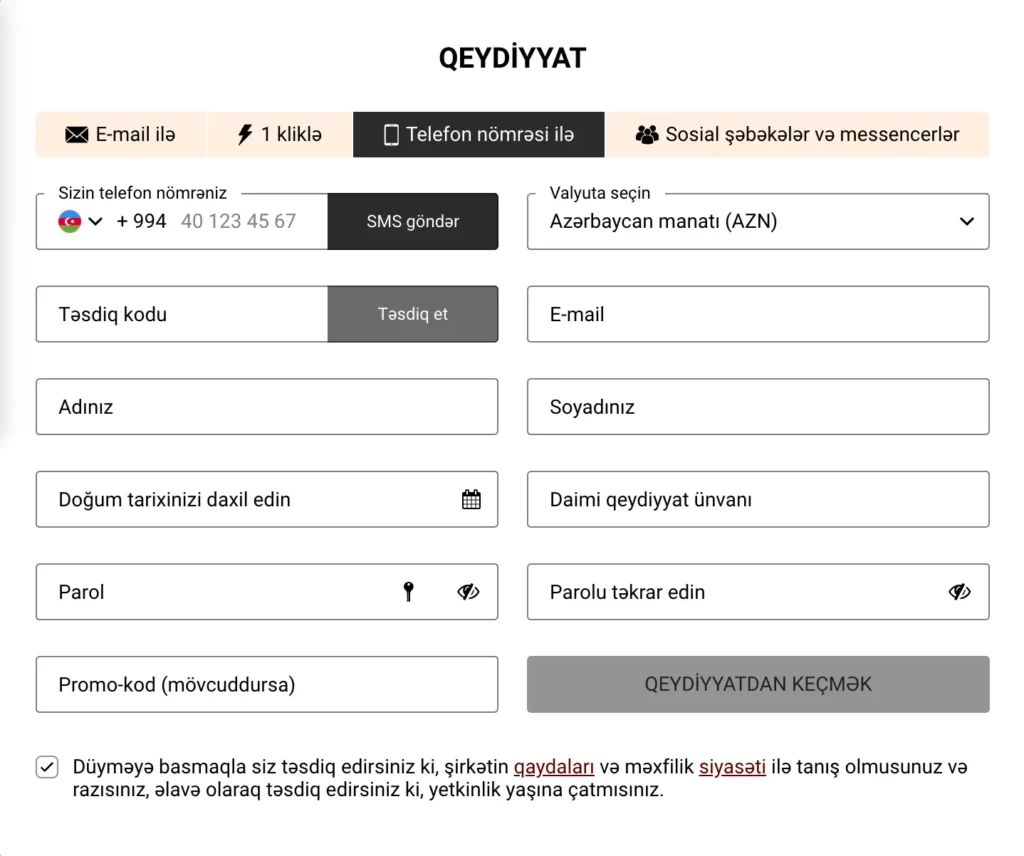Viewport: 1024px width, 856px height.
Task: Click the people icon on social networks tab
Action: (x=647, y=133)
